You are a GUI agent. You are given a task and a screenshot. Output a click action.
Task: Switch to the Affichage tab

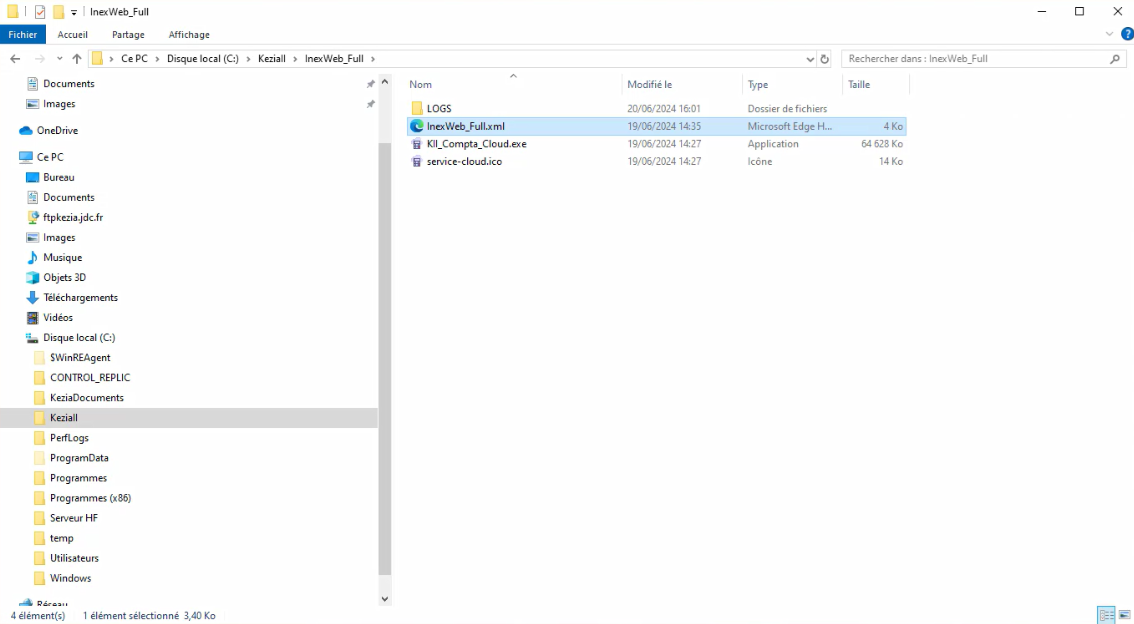click(189, 35)
